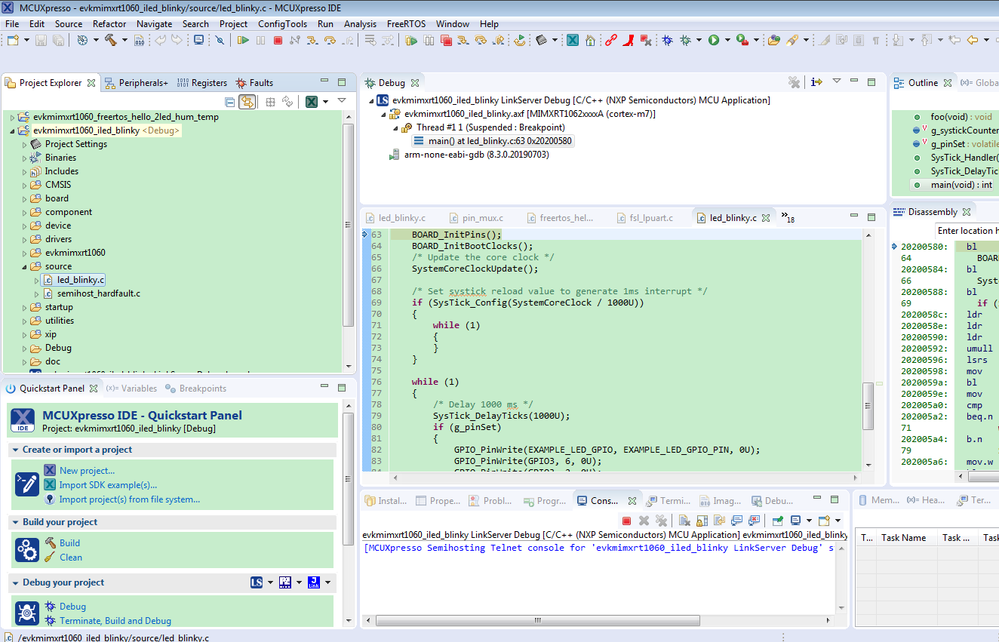Image resolution: width=999 pixels, height=642 pixels.
Task: Collapse the 'Create or import a project' section
Action: (x=15, y=450)
